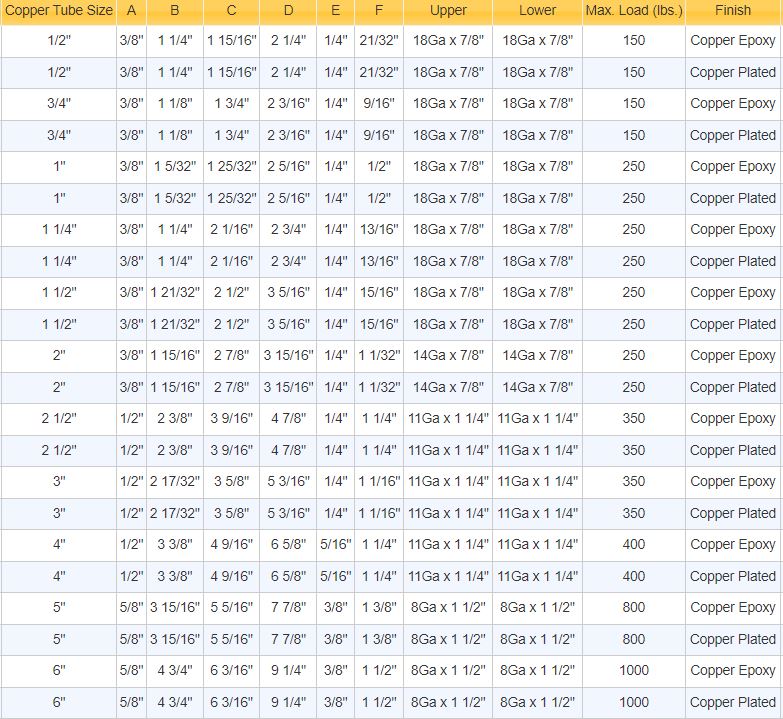Select 2 1/2" tube size in Copper Epoxy row
783x719 pixels.
click(58, 418)
